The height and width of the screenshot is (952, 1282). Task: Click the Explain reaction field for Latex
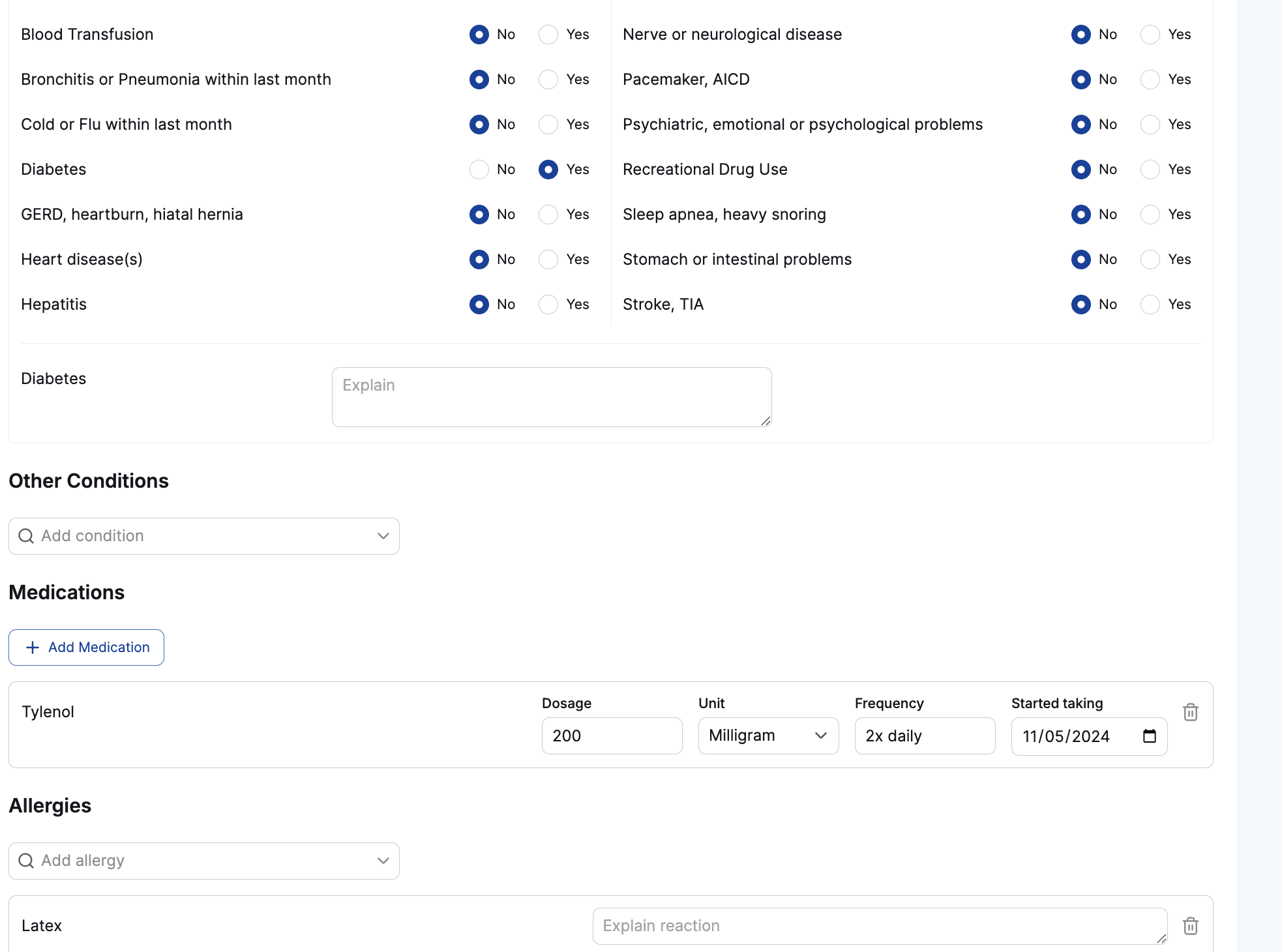pyautogui.click(x=879, y=926)
